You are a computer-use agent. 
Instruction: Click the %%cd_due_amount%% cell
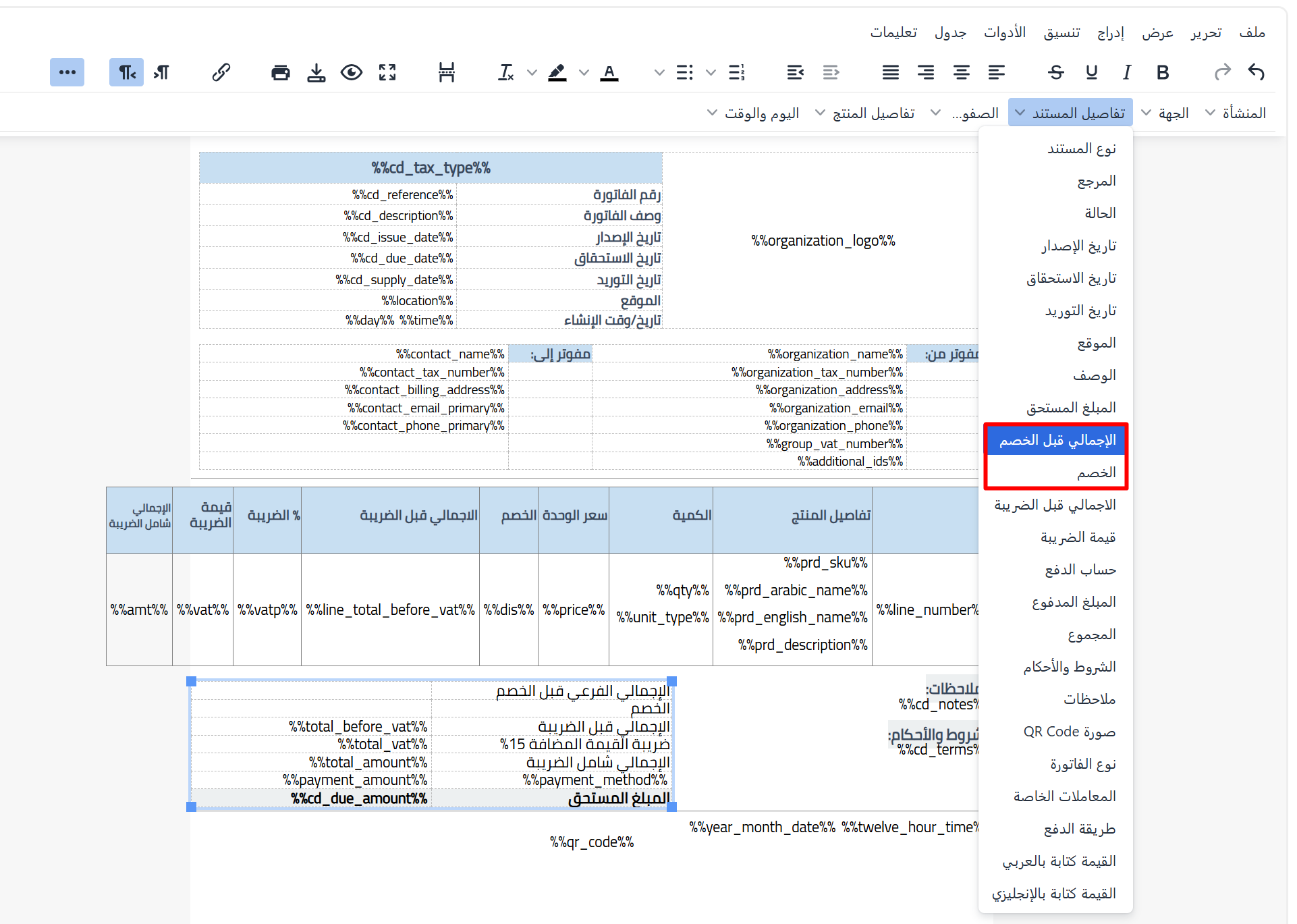click(312, 798)
